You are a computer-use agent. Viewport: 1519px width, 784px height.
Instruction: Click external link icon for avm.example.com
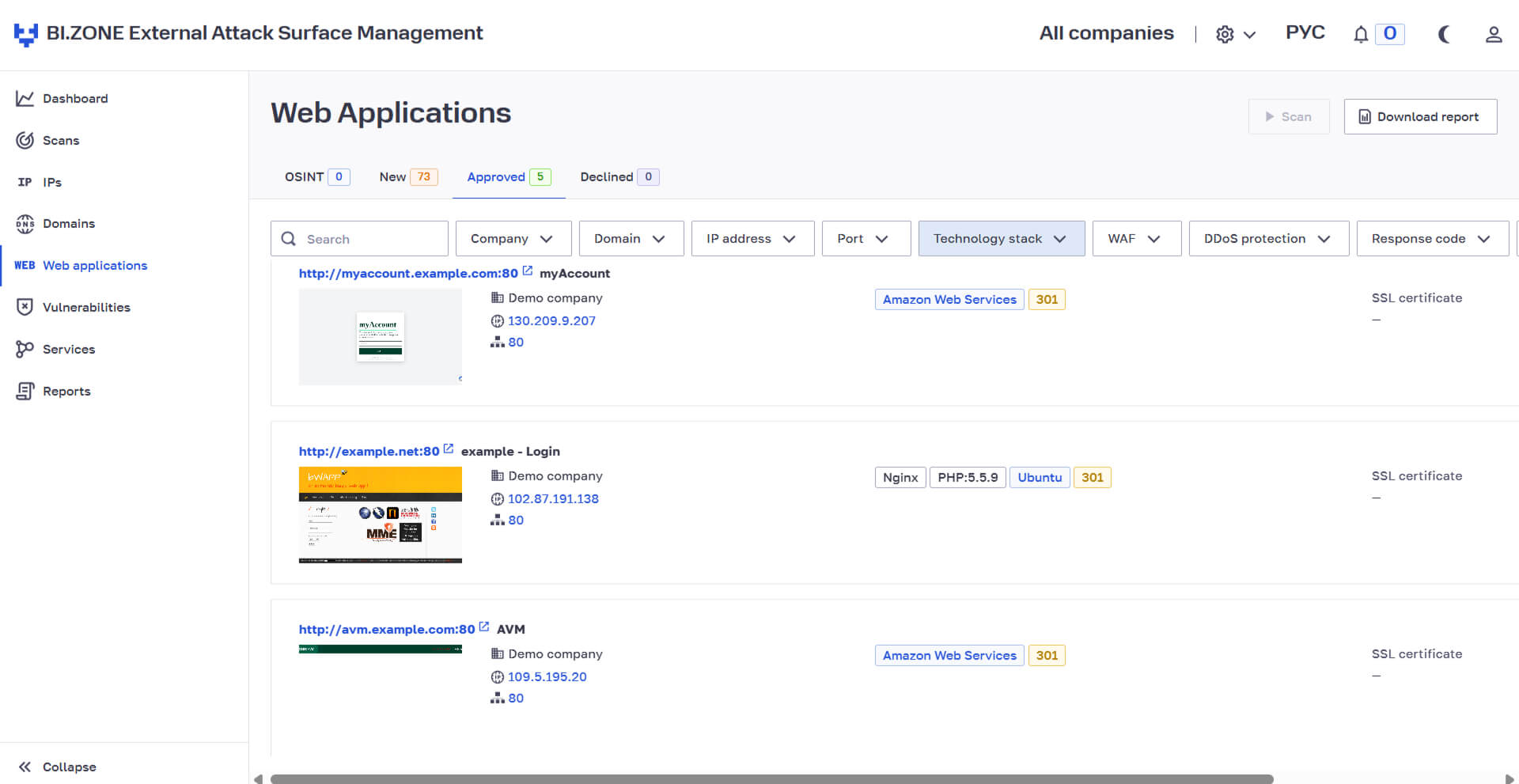click(x=484, y=627)
